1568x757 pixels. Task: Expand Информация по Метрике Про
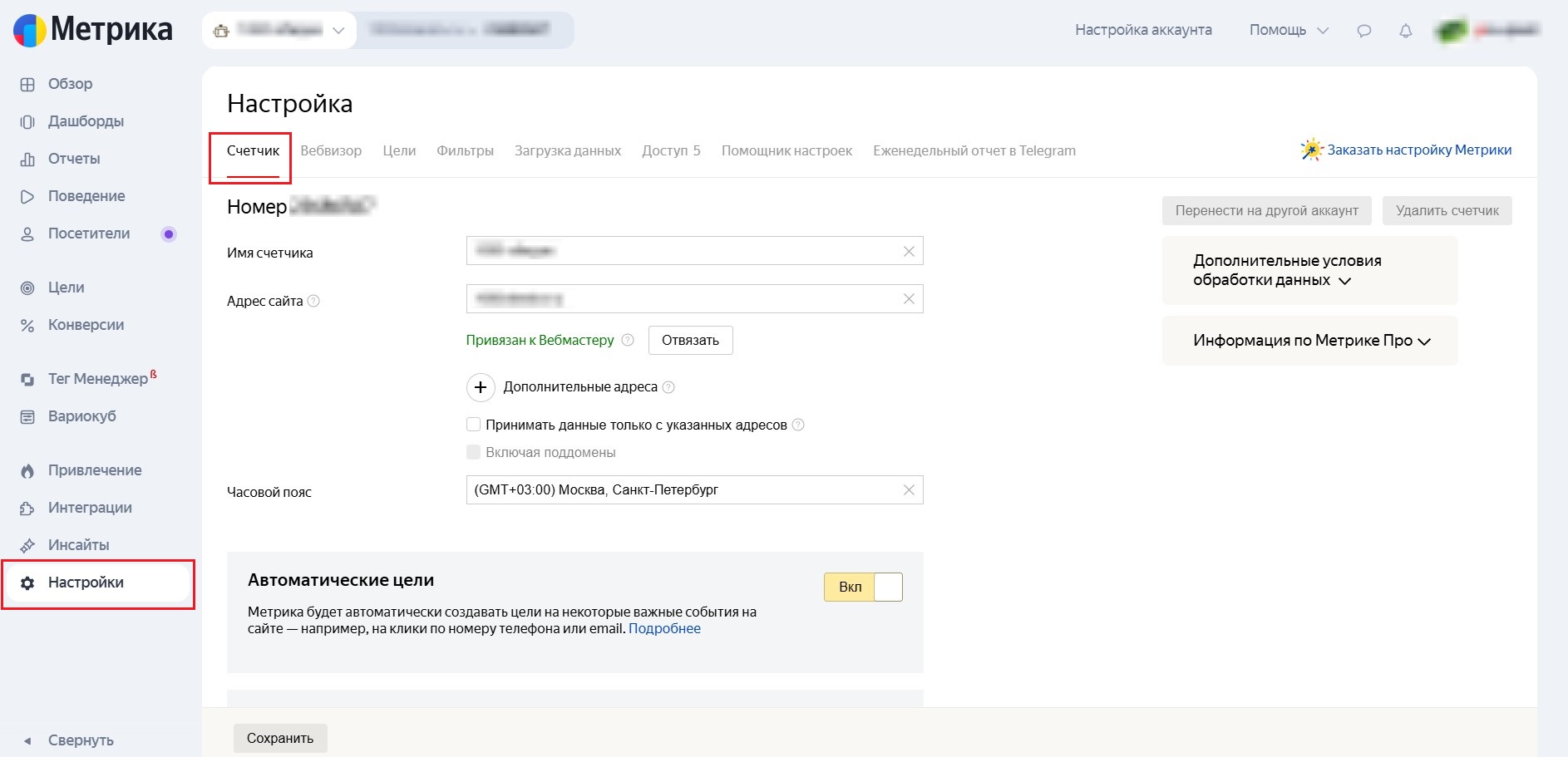1309,341
